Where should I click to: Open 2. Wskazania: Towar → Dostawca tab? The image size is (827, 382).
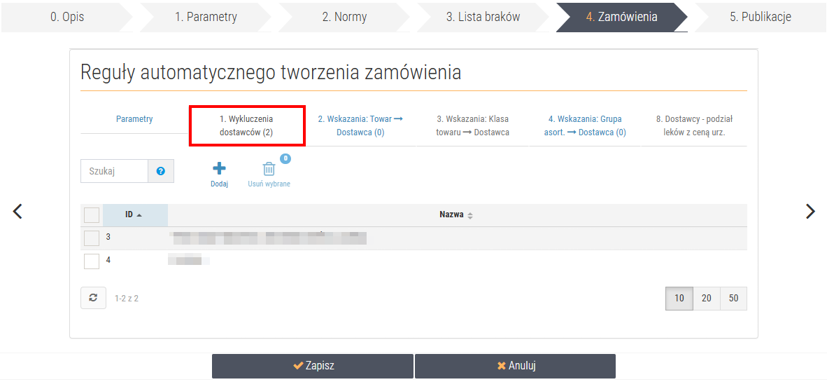coord(360,126)
